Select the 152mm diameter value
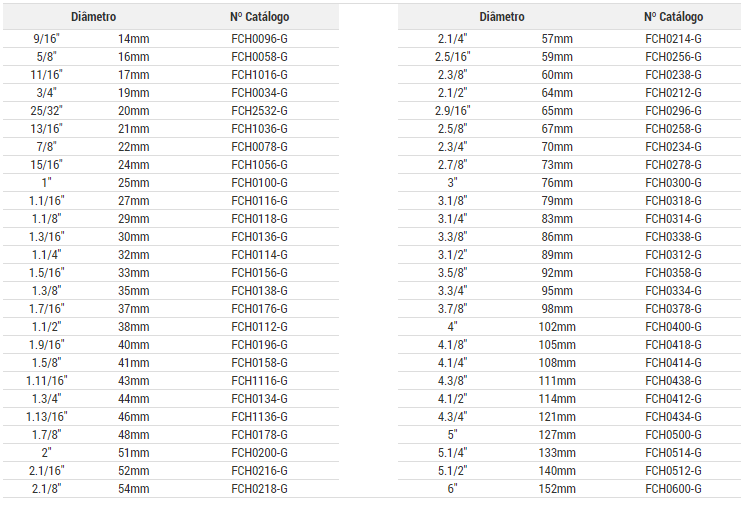 [x=557, y=489]
